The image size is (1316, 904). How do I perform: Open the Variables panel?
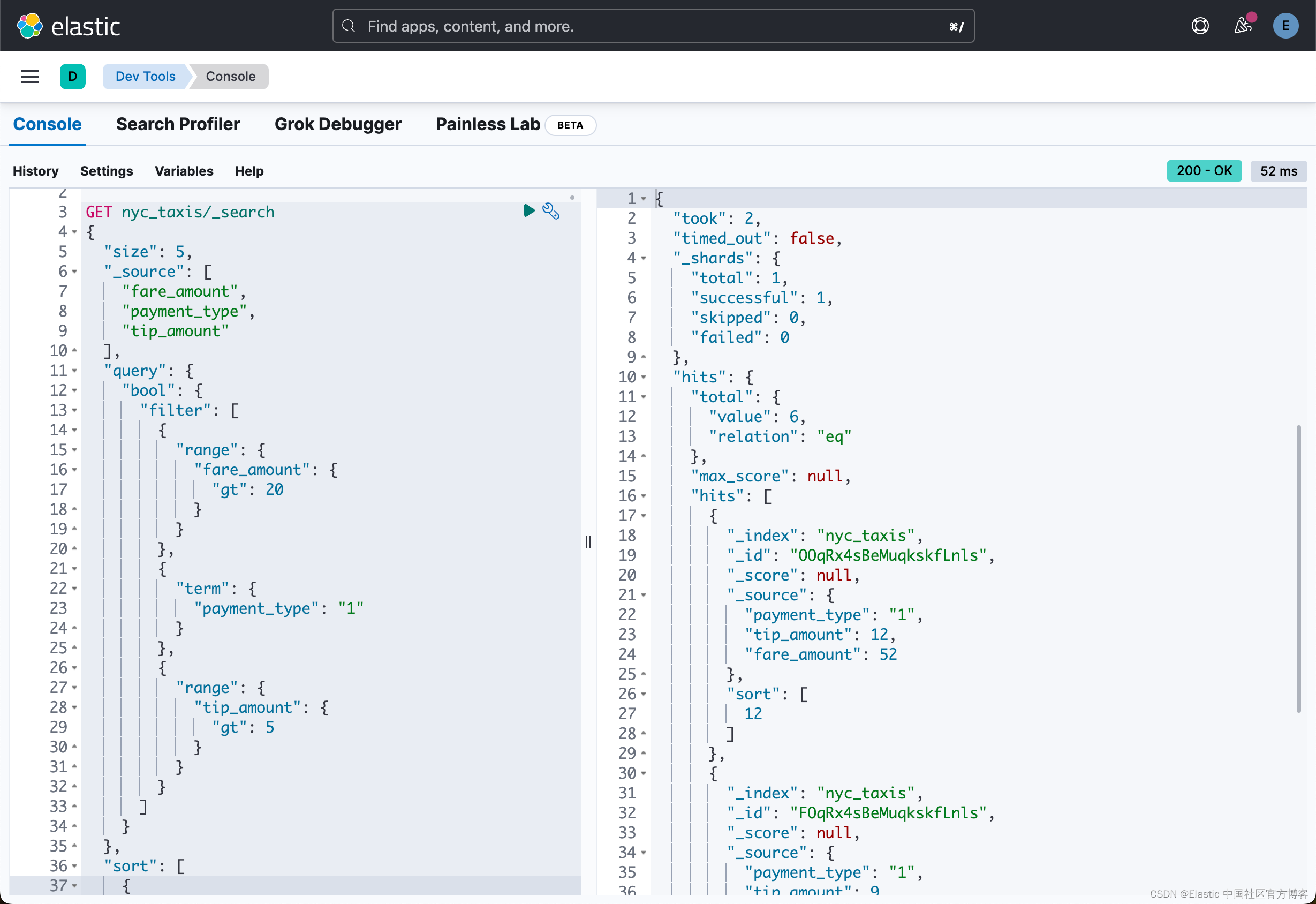[184, 171]
